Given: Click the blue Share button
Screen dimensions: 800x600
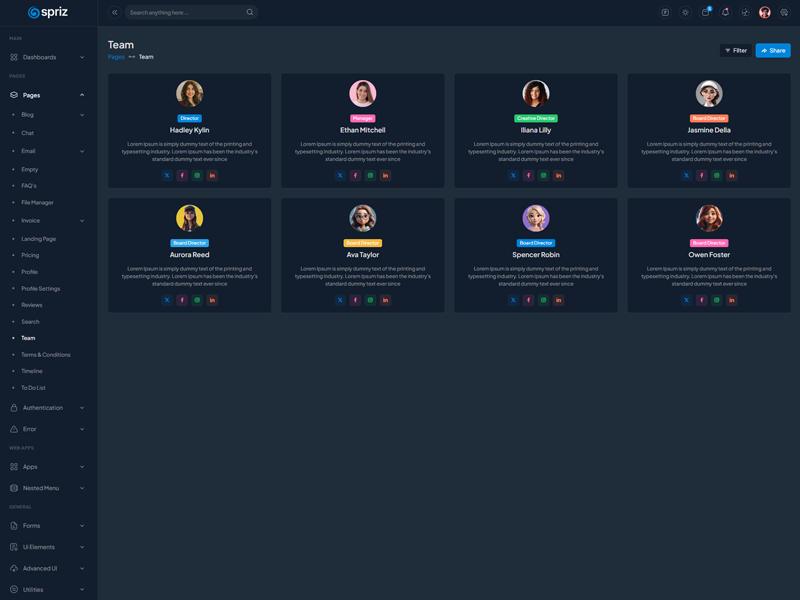Looking at the screenshot, I should 773,50.
